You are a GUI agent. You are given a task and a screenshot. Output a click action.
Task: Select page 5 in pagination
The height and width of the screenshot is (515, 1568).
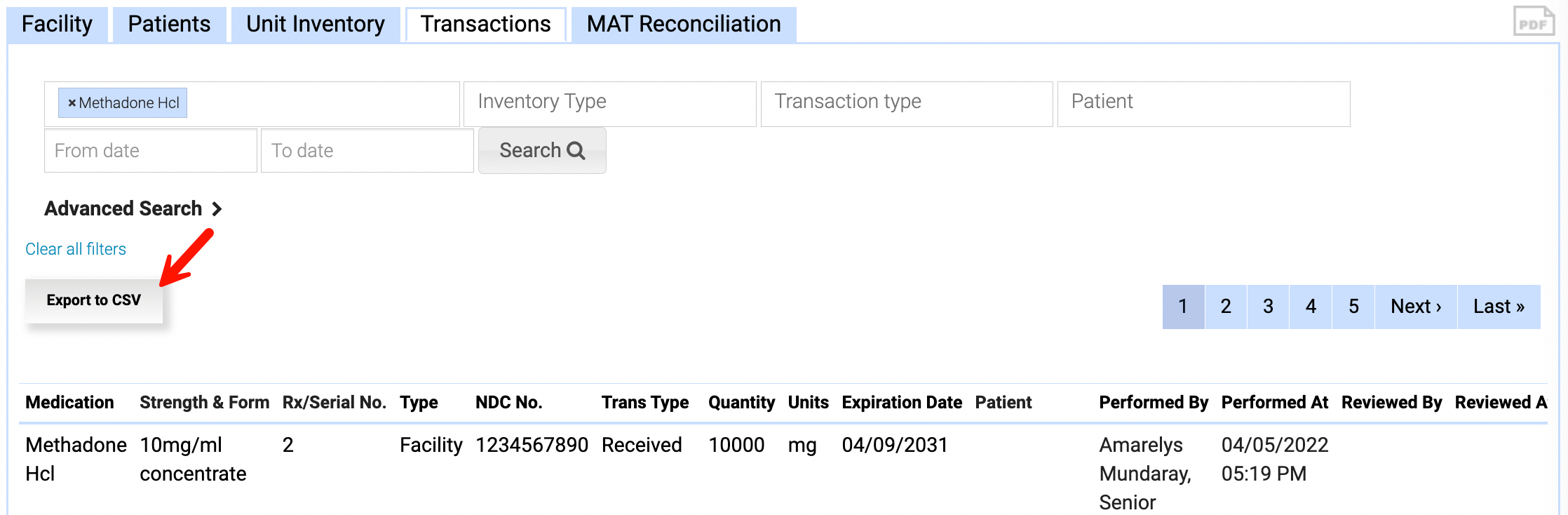[x=1353, y=307]
